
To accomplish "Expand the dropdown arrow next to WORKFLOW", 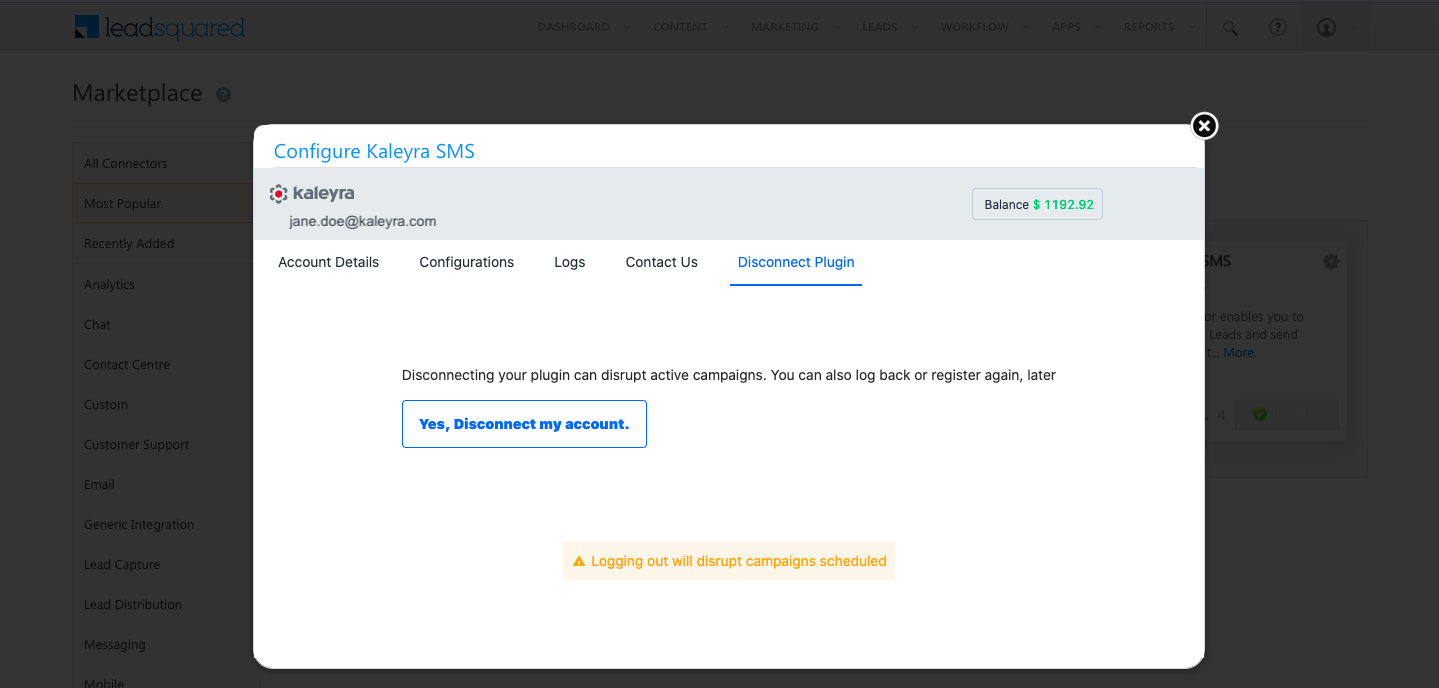I will 1026,28.
